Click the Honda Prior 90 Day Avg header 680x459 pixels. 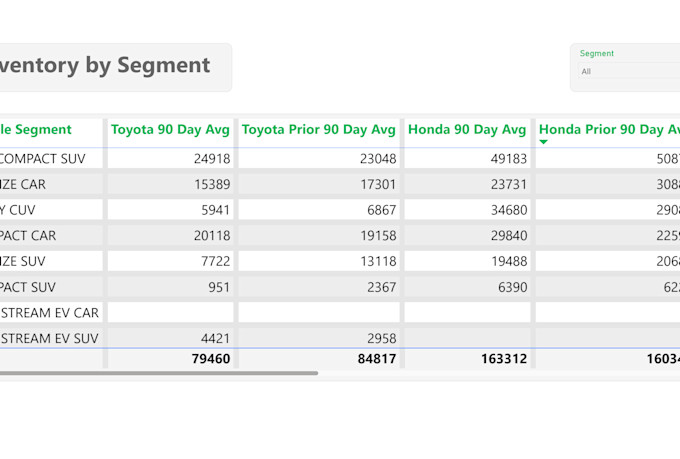609,130
